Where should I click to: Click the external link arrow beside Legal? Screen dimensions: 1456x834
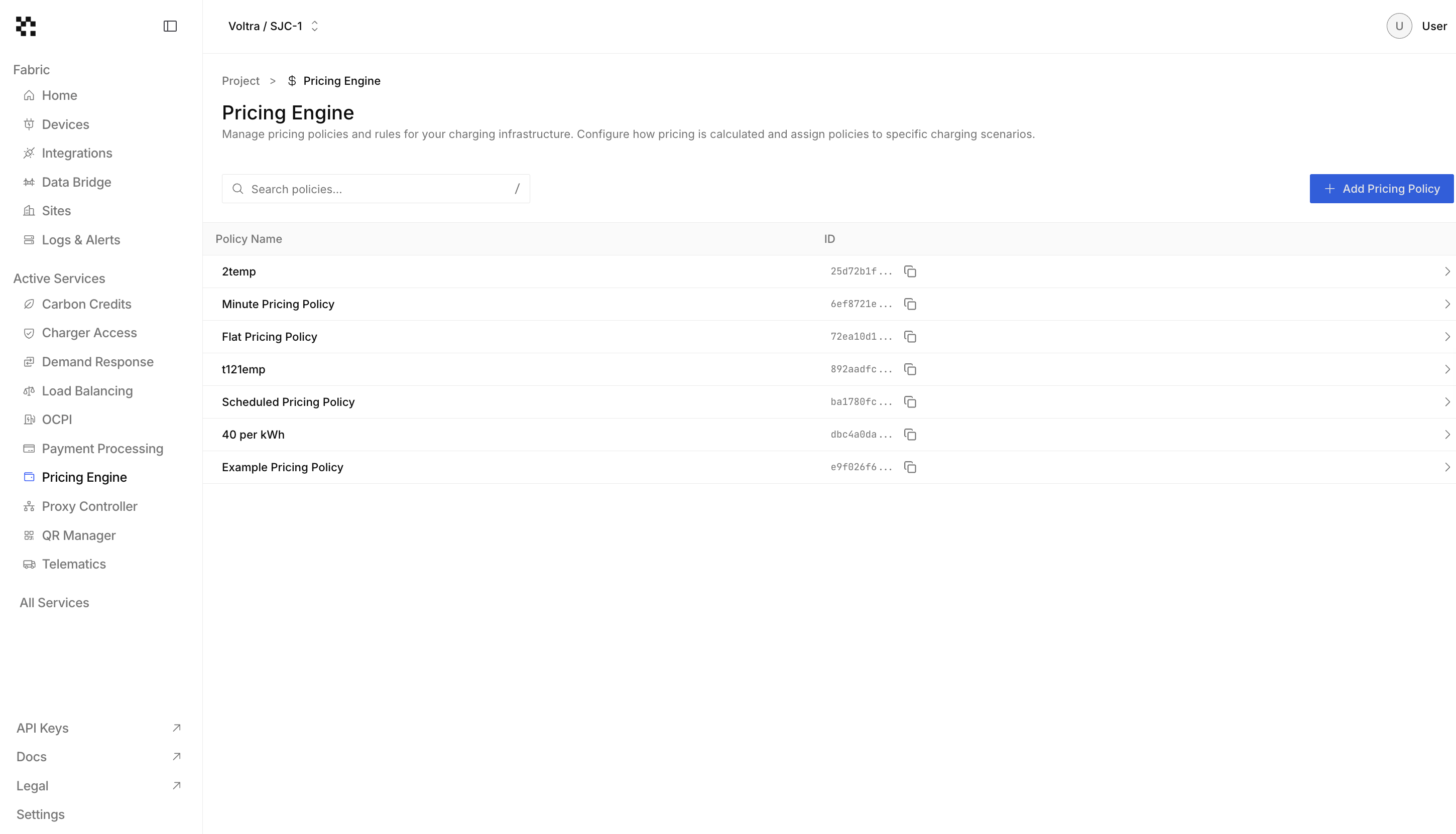click(177, 786)
